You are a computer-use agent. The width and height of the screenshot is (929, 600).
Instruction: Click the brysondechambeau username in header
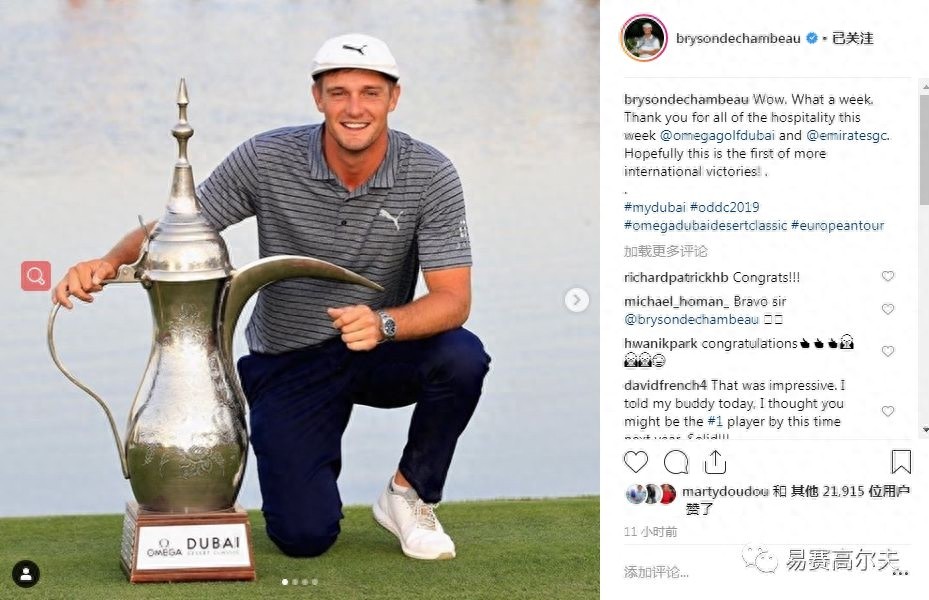(738, 38)
